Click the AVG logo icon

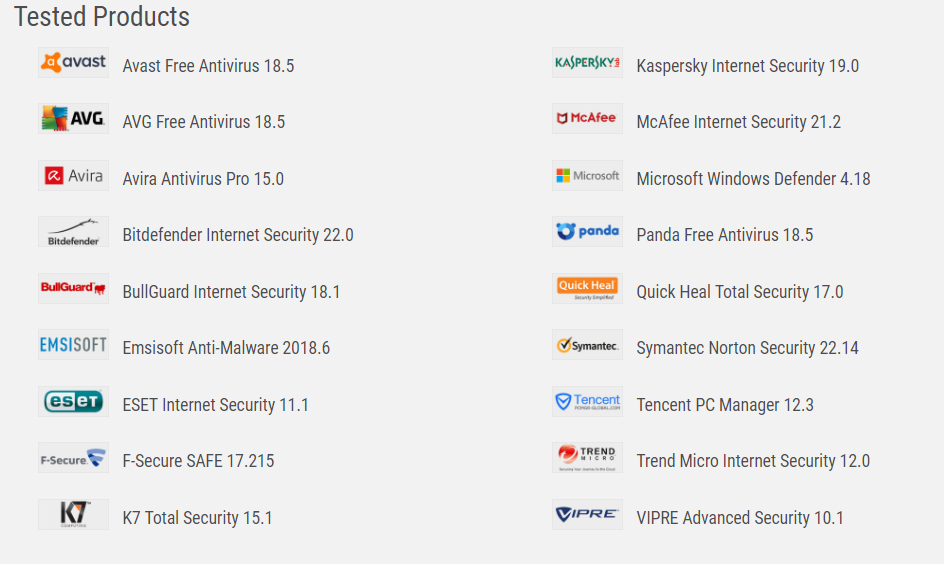[73, 119]
